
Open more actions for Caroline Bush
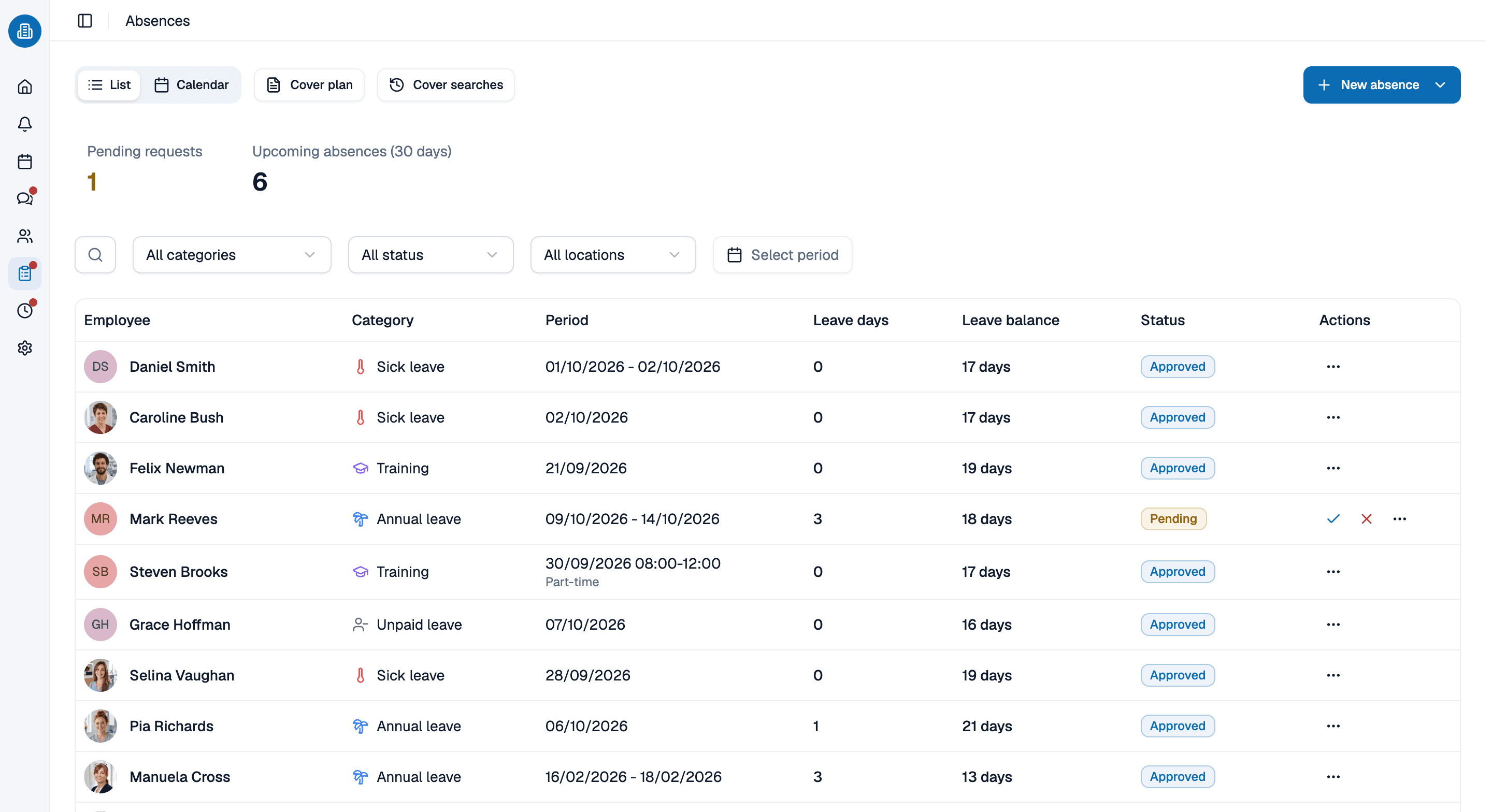click(1333, 417)
